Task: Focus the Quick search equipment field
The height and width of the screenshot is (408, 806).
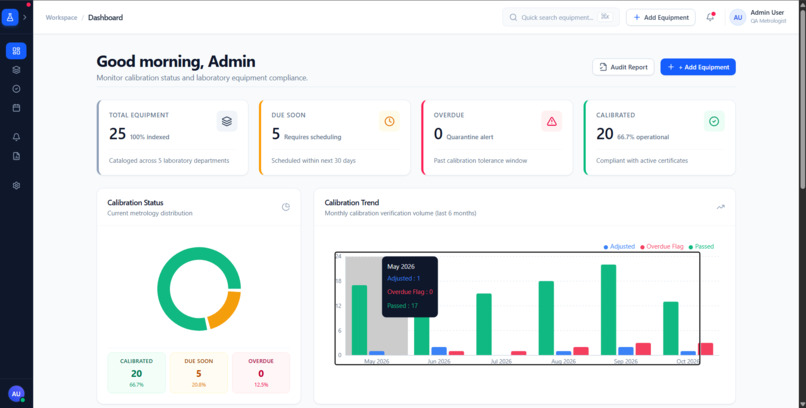Action: click(x=561, y=17)
